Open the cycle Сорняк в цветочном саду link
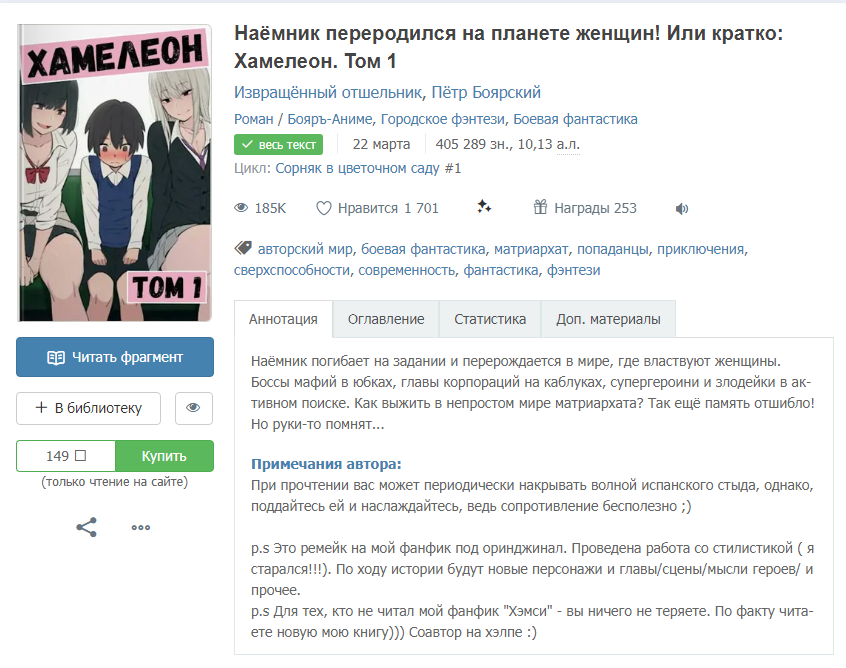 point(358,168)
